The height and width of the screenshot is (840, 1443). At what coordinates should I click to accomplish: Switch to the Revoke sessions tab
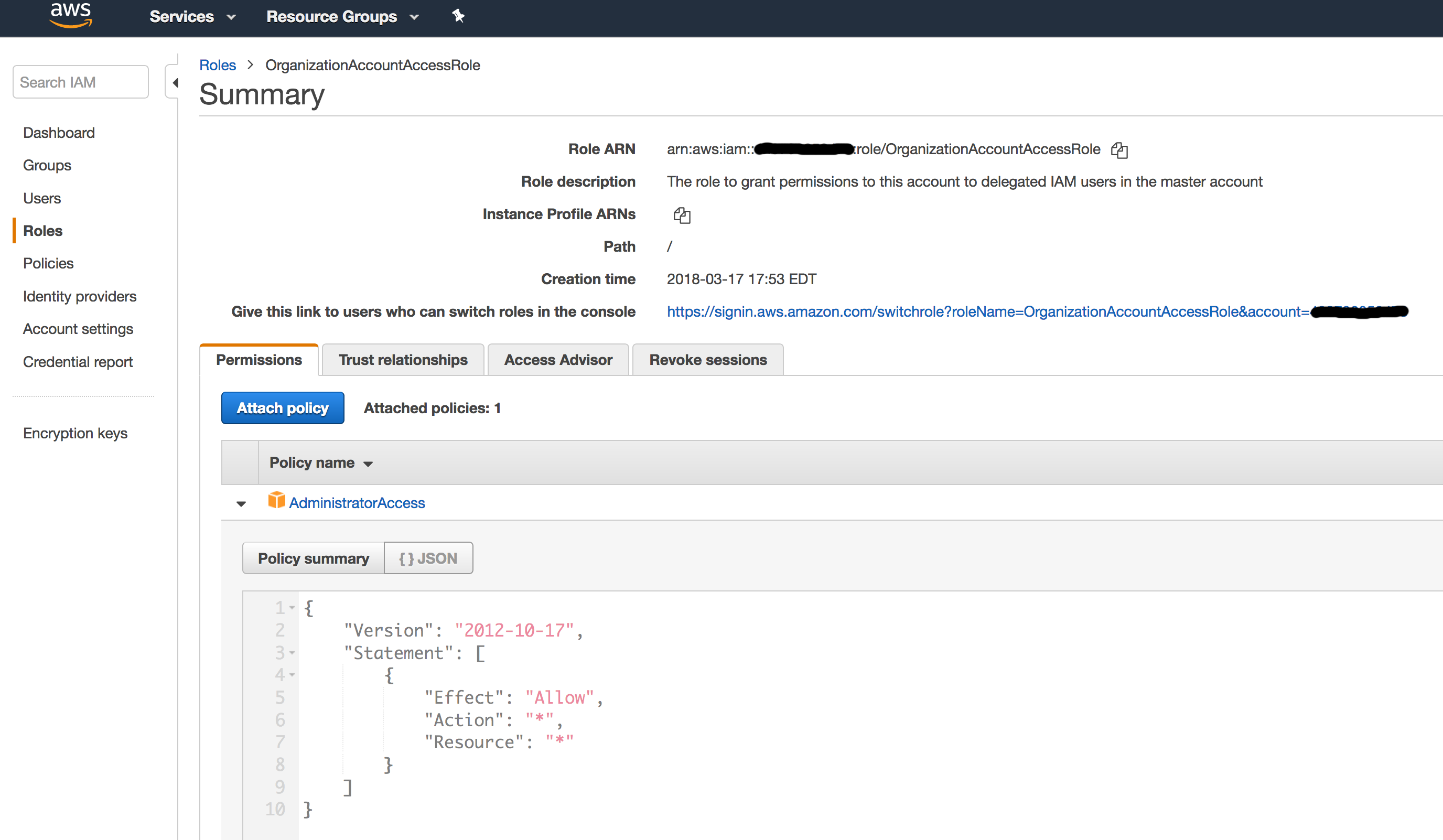[707, 360]
